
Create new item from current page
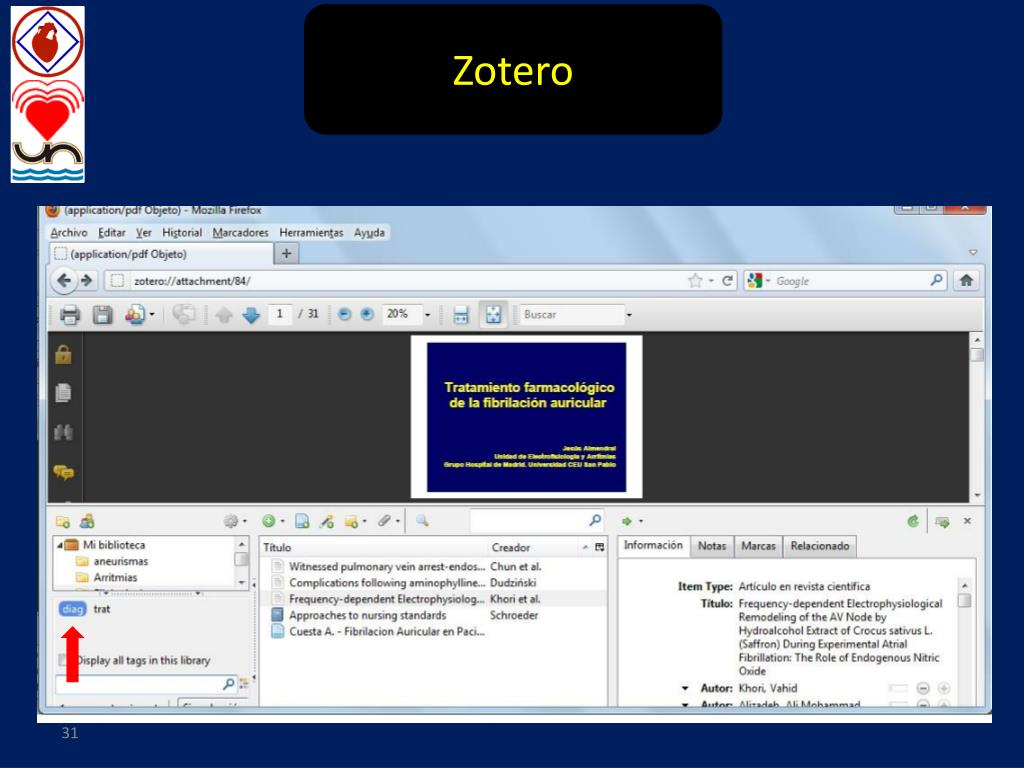pyautogui.click(x=302, y=521)
